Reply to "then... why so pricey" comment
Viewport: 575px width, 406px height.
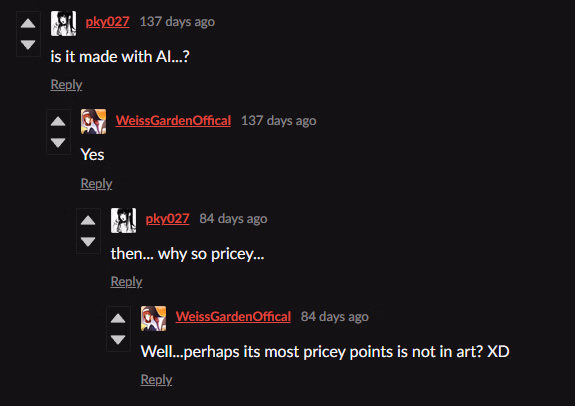(127, 282)
